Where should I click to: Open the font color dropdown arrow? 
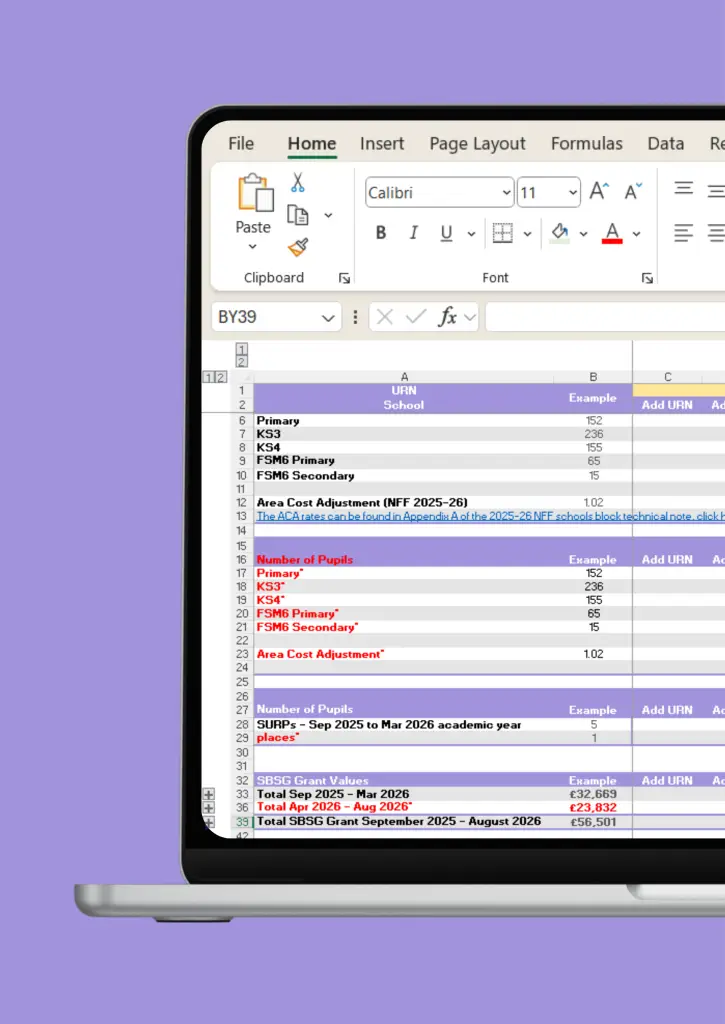tap(636, 234)
